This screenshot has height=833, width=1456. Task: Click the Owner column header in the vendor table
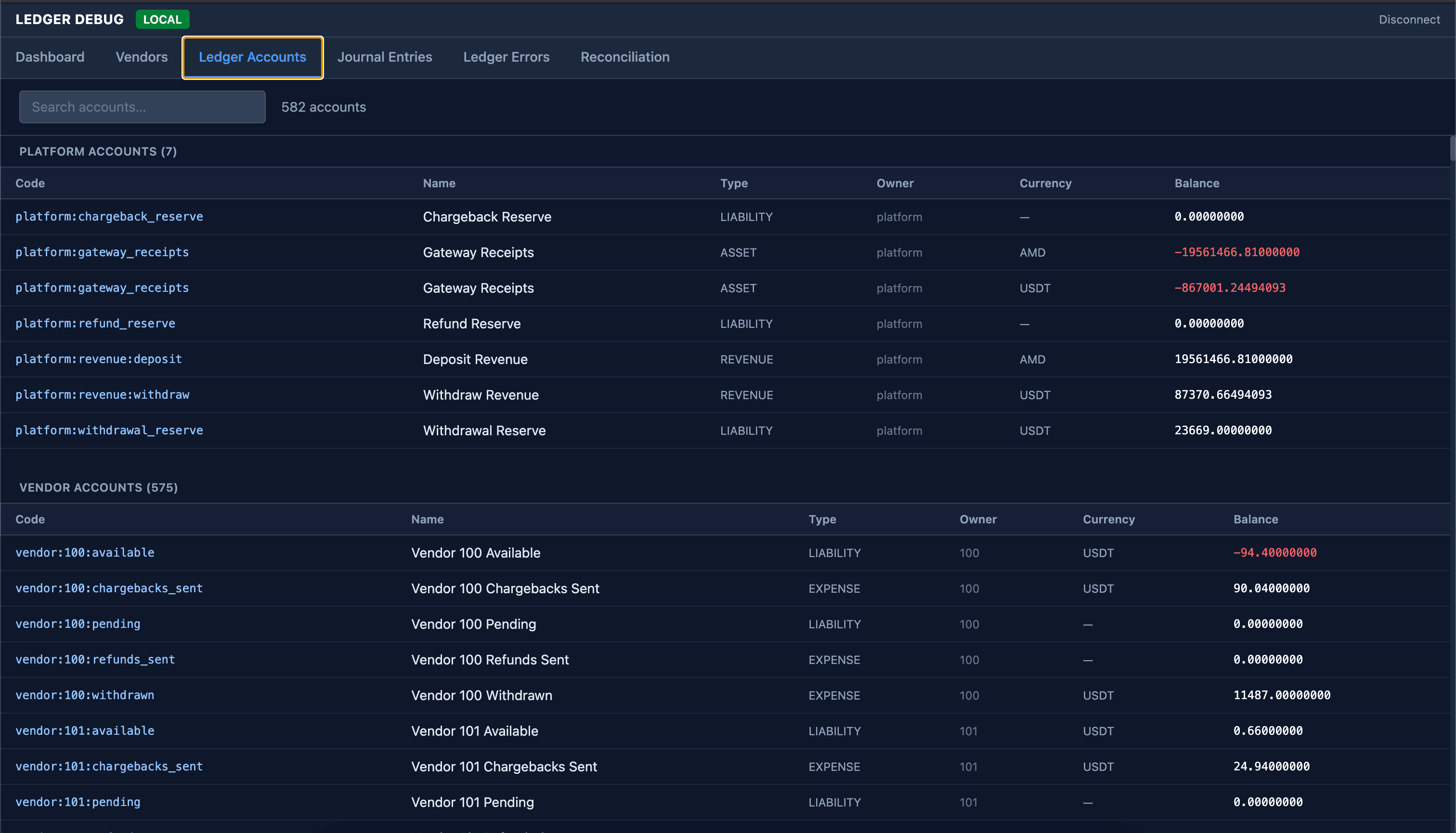(x=978, y=519)
